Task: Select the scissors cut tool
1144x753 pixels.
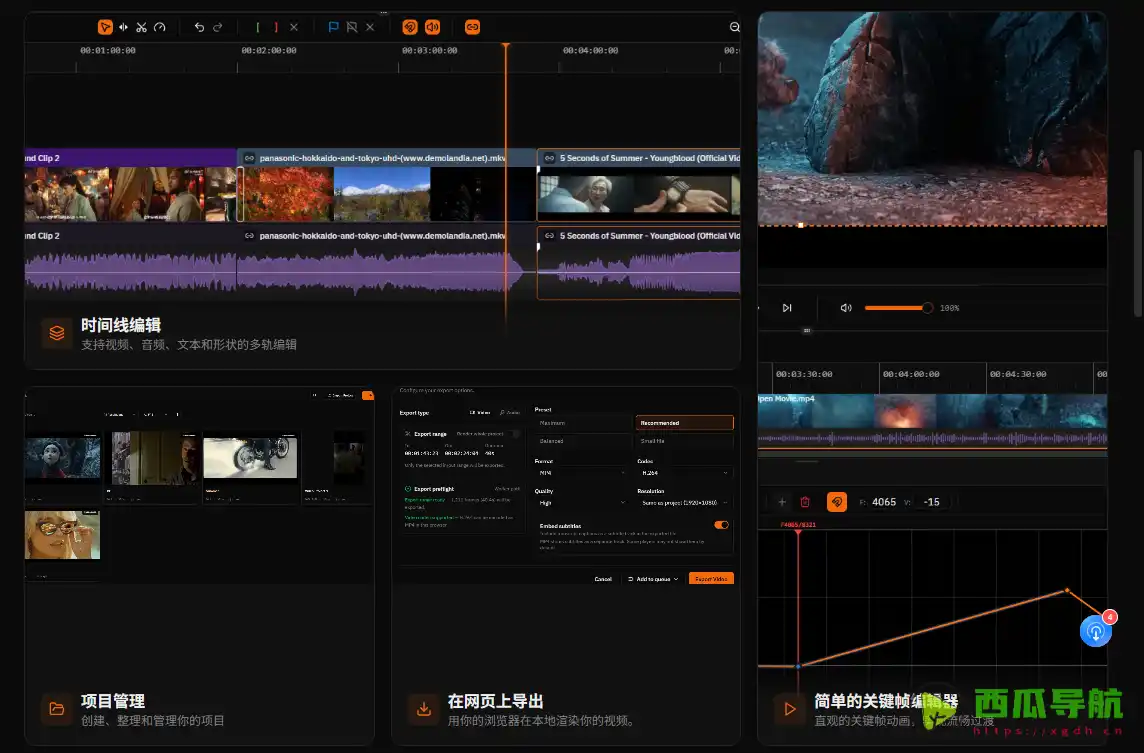Action: [142, 27]
